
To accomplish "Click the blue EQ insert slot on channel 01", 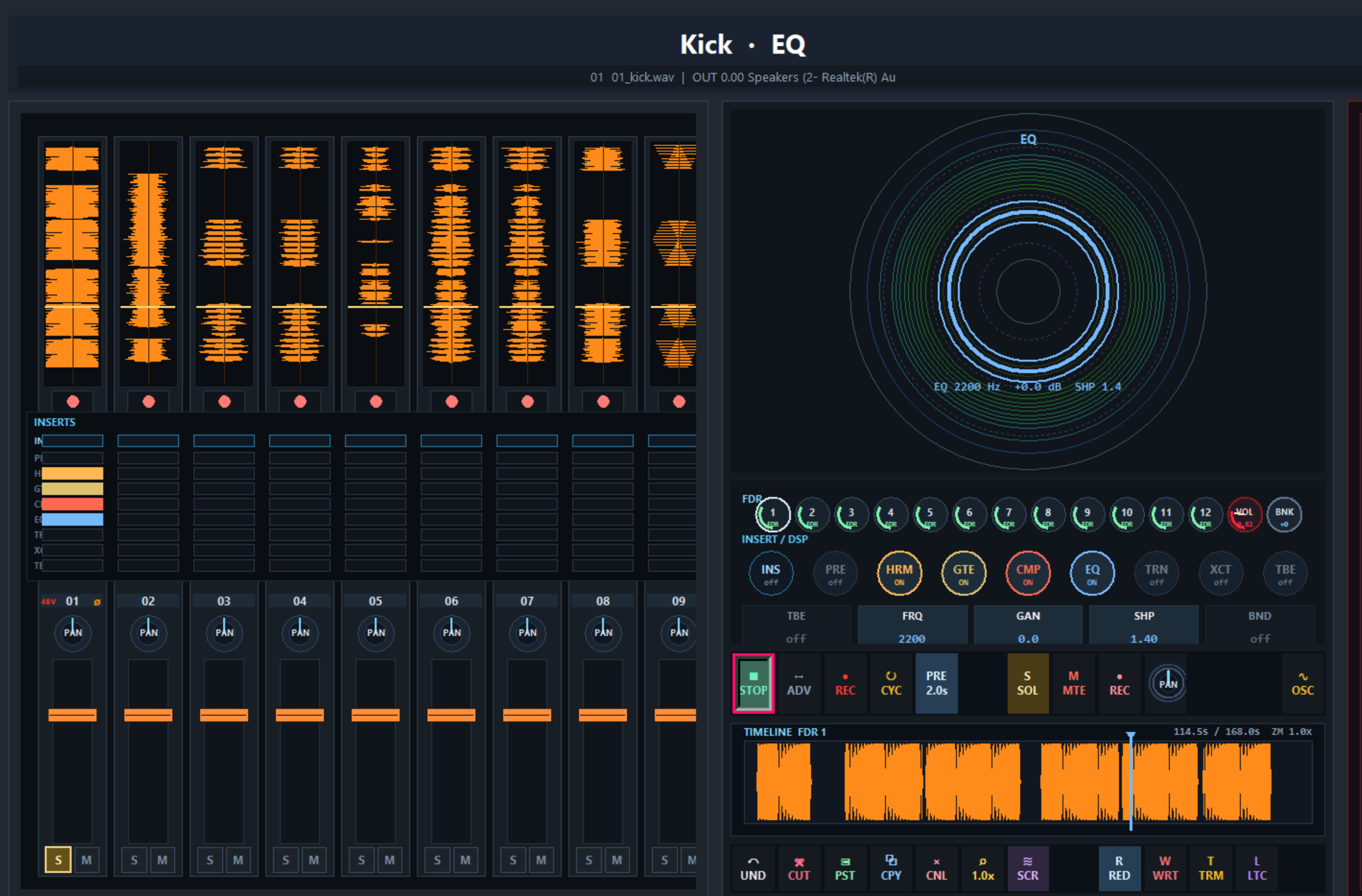I will 72,519.
